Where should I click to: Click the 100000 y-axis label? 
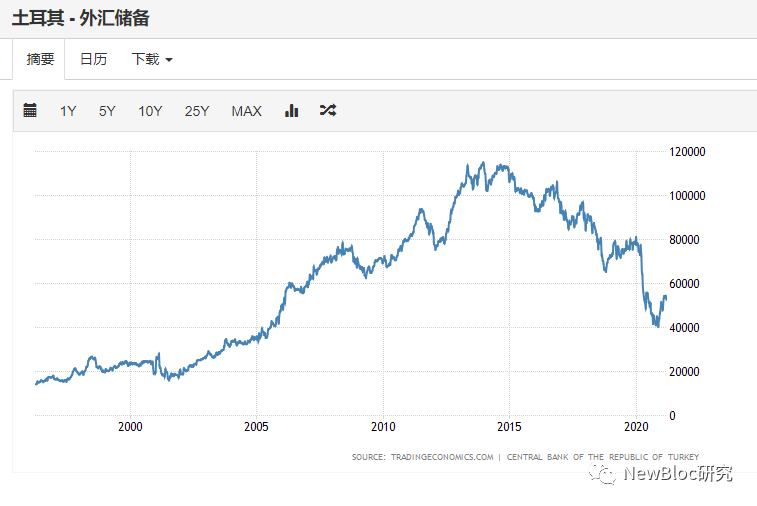click(687, 196)
